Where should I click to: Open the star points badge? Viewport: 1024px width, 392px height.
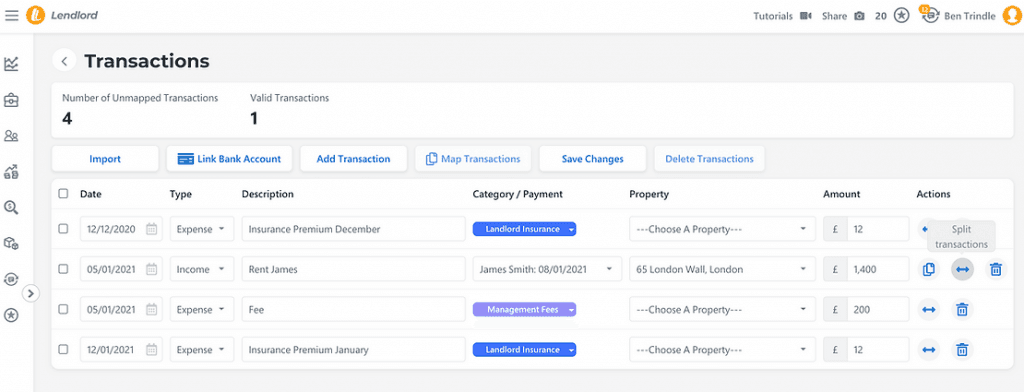pos(901,16)
